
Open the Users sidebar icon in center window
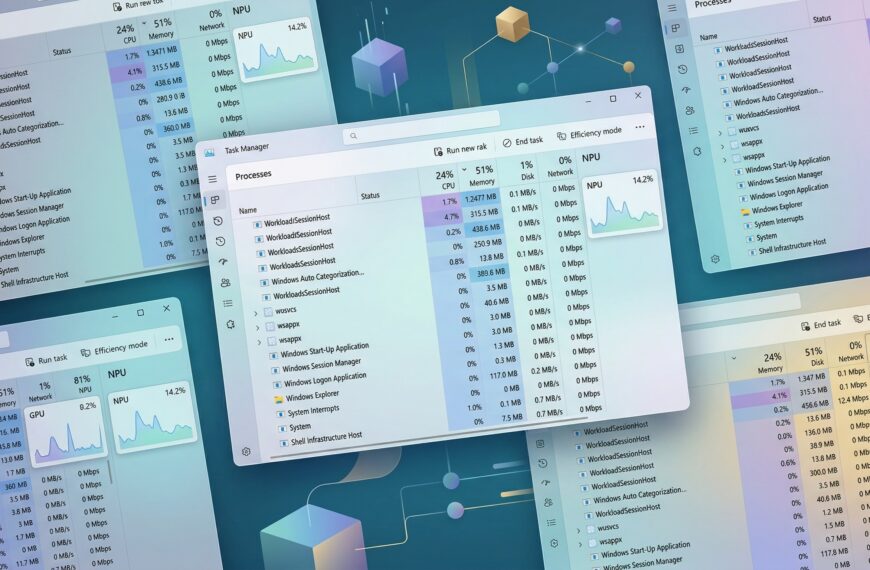tap(225, 283)
